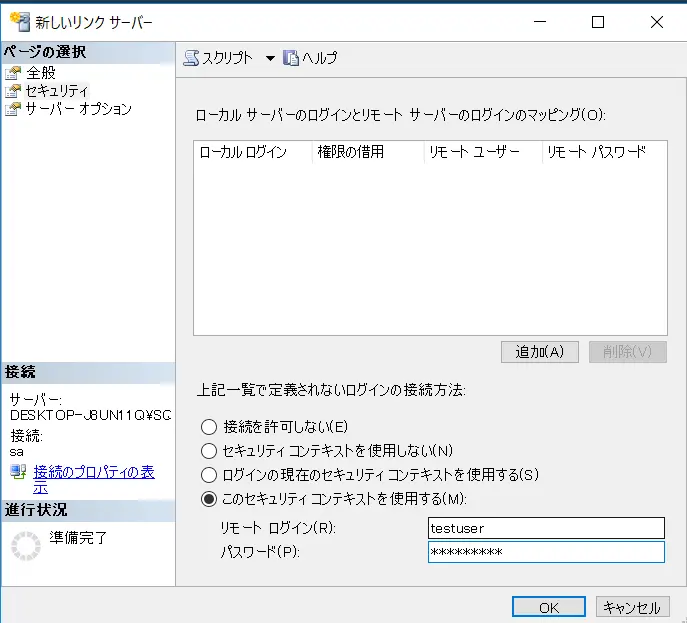Click the スクリプト toolbar label
Image resolution: width=687 pixels, height=623 pixels.
pyautogui.click(x=227, y=58)
